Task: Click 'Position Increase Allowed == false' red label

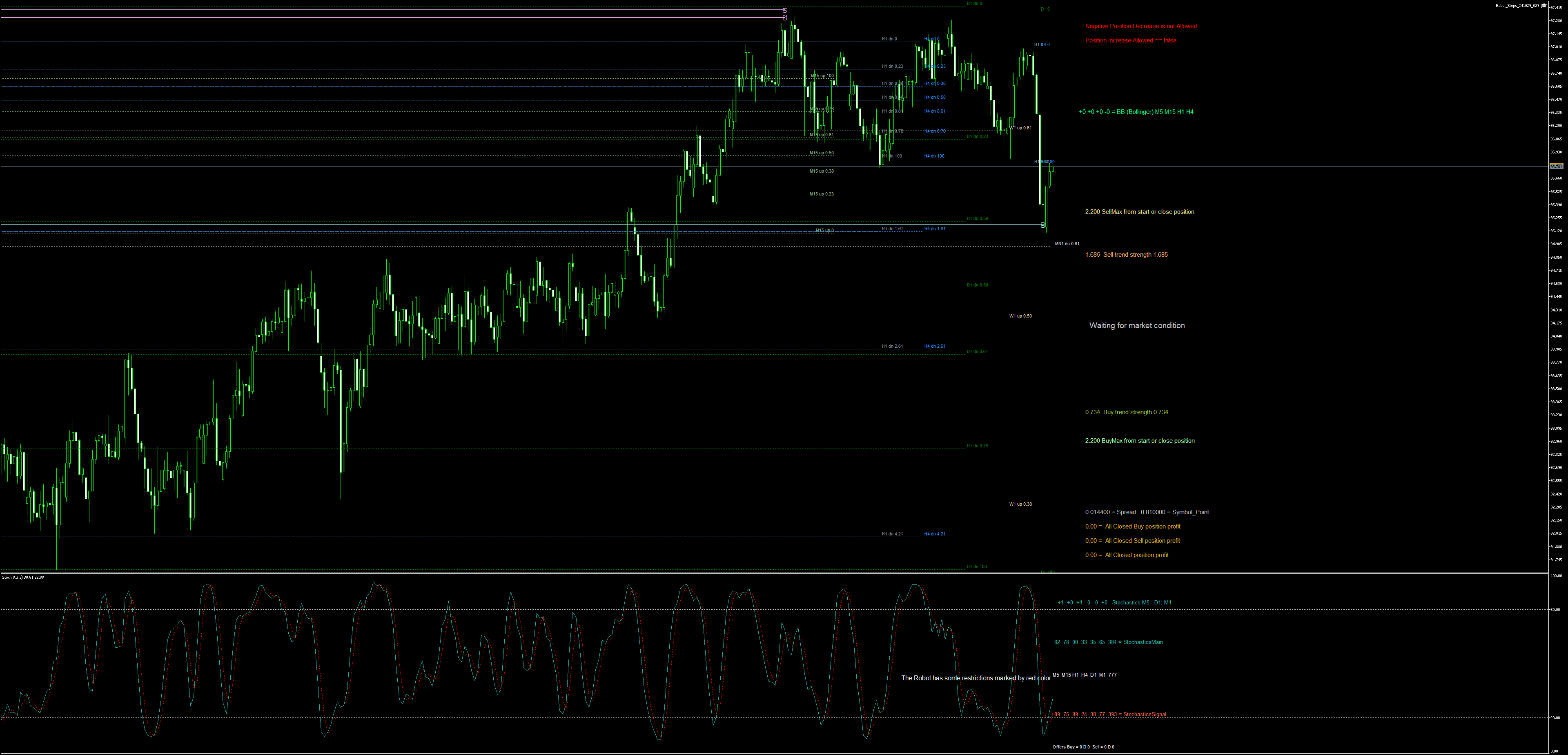Action: [x=1130, y=41]
